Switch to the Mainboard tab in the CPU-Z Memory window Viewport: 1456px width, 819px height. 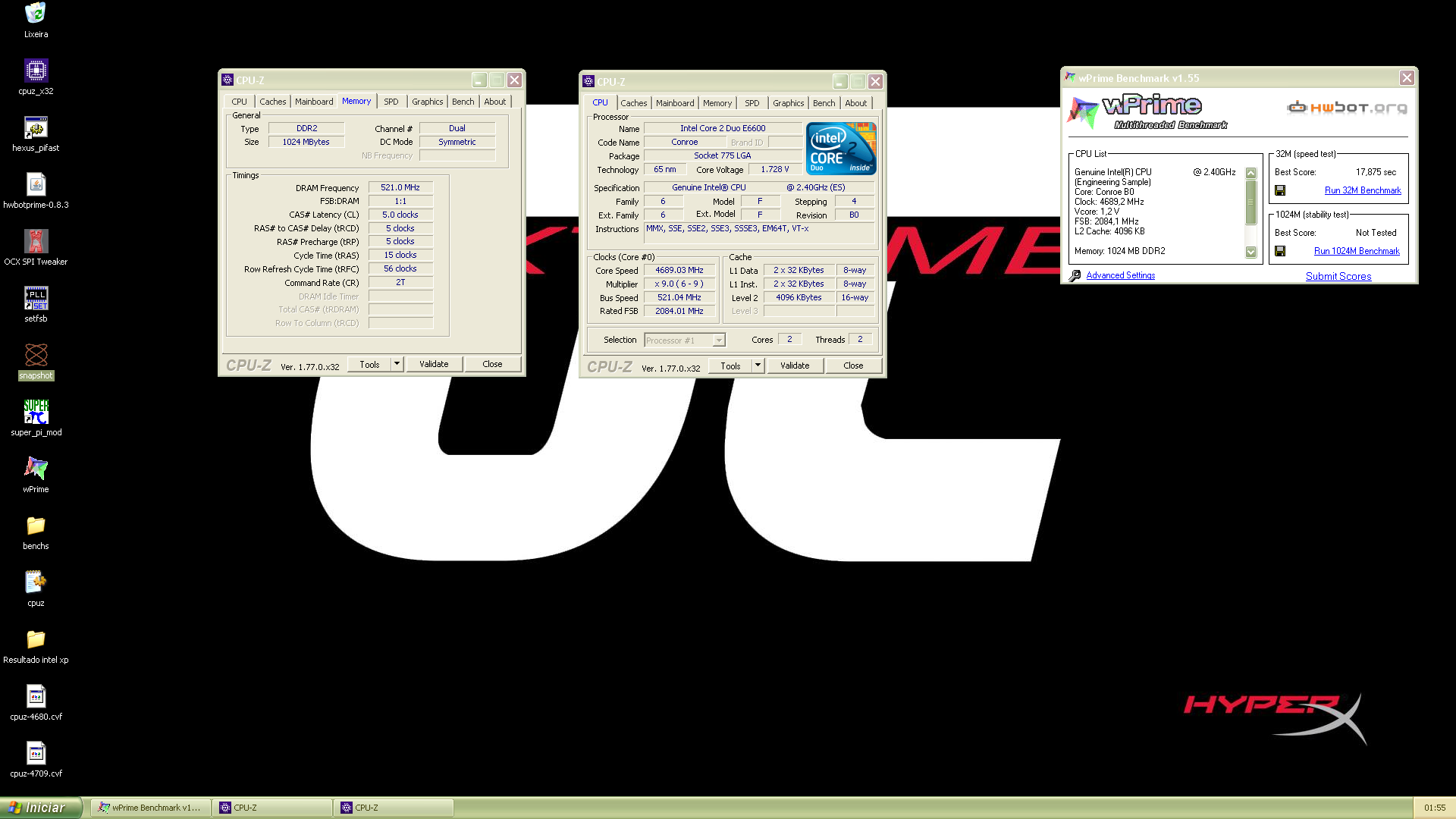click(314, 102)
